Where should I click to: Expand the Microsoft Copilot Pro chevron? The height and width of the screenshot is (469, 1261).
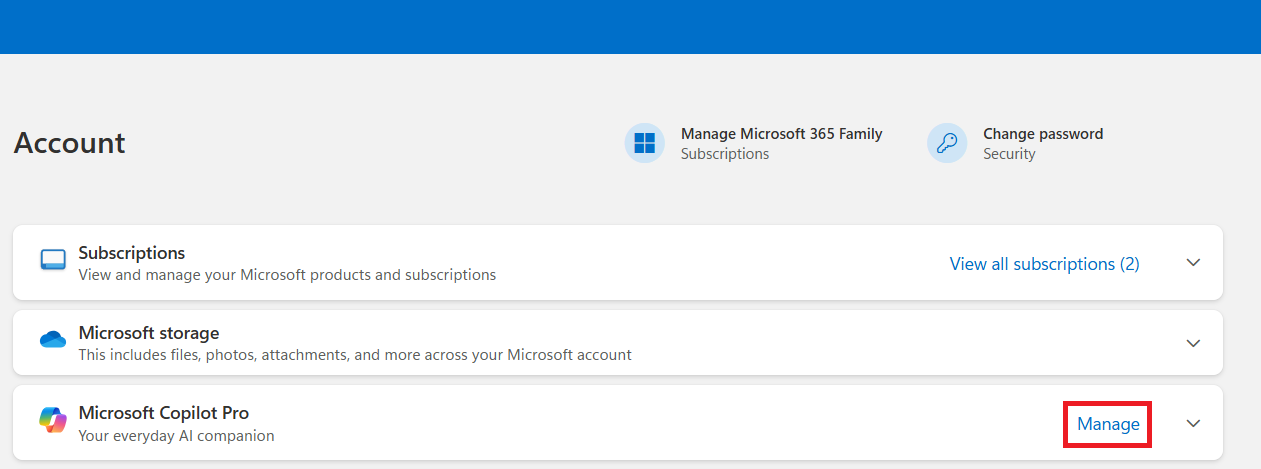point(1192,423)
